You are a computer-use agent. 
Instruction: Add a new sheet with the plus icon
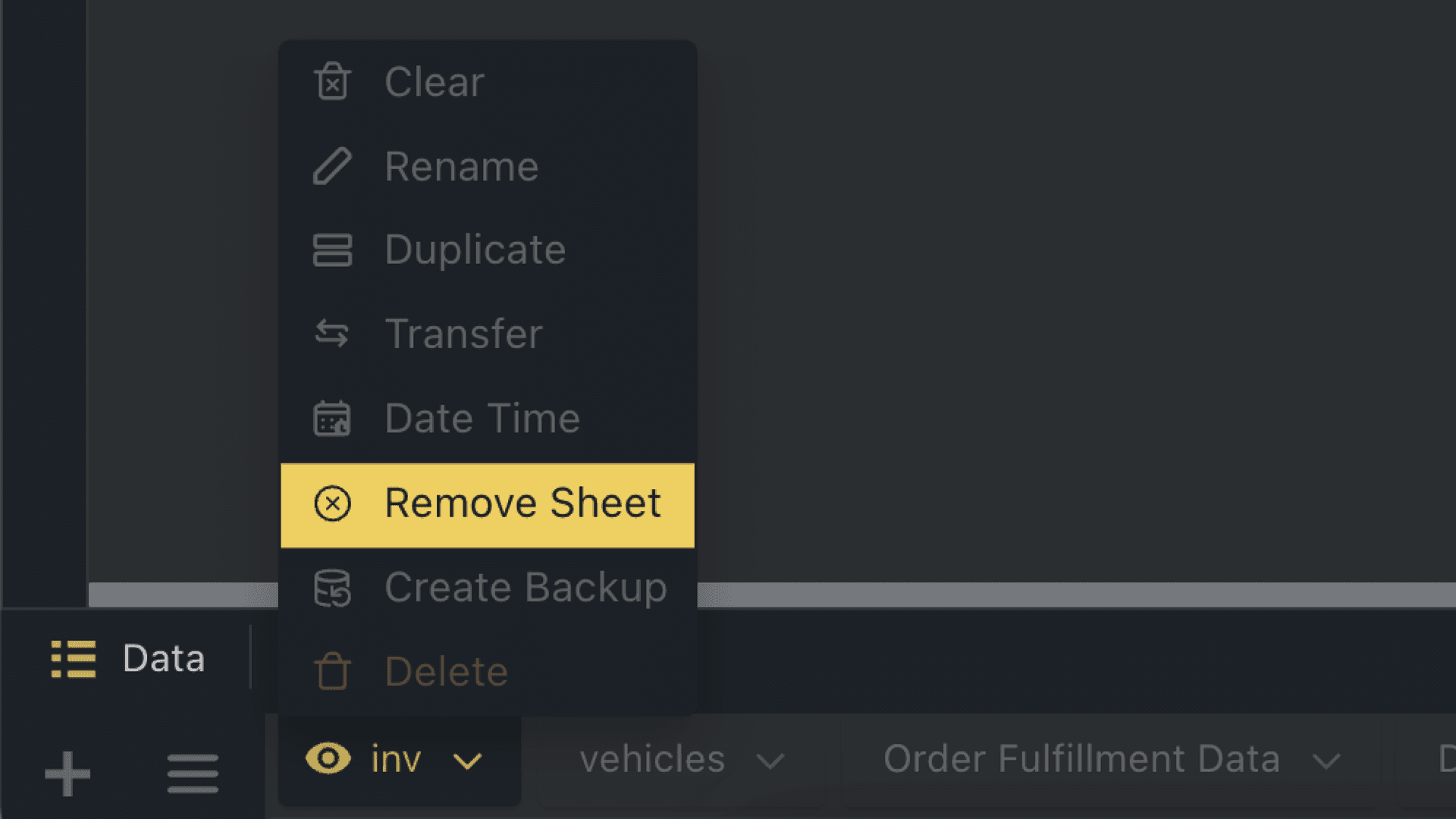point(67,772)
